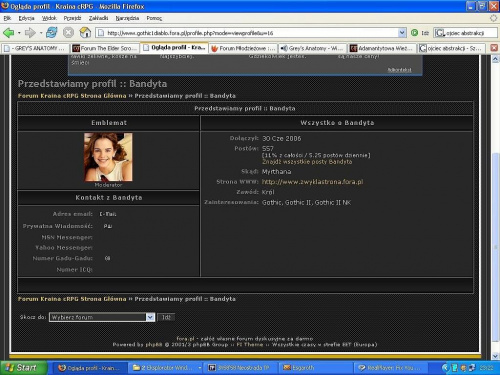500x375 pixels.
Task: Click the Idź button next to forum selector
Action: [166, 317]
